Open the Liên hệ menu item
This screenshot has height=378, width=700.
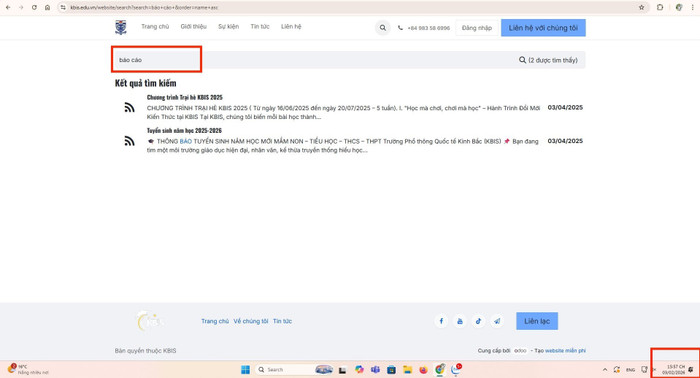291,27
